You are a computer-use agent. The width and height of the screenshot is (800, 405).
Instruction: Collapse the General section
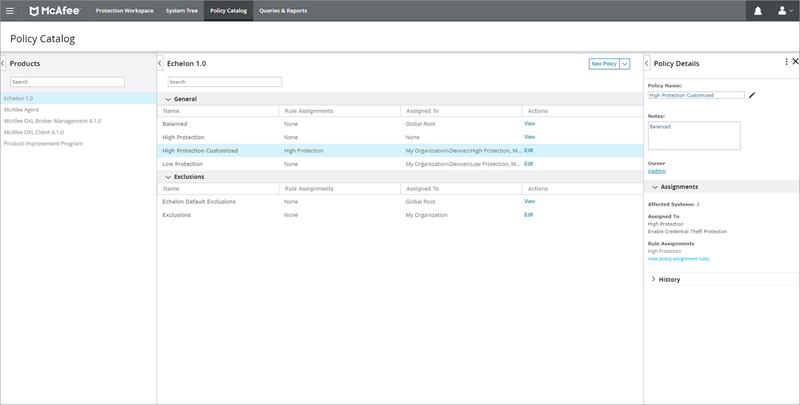click(168, 99)
